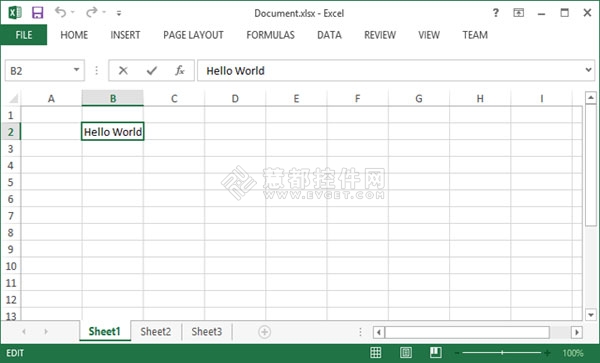Close the Excel window
This screenshot has height=363, width=600.
click(587, 13)
